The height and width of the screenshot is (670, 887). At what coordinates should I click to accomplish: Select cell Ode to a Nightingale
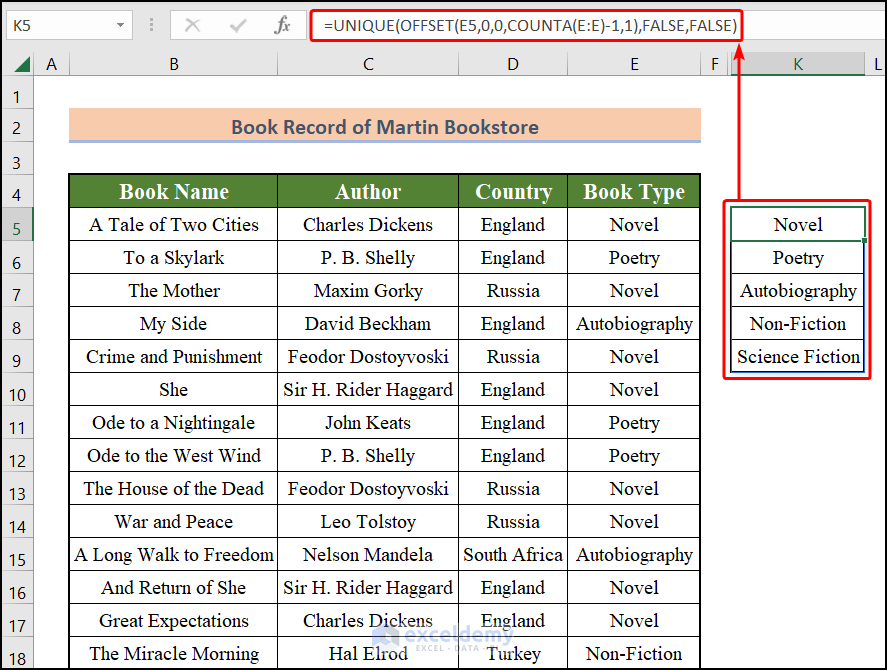click(x=174, y=423)
